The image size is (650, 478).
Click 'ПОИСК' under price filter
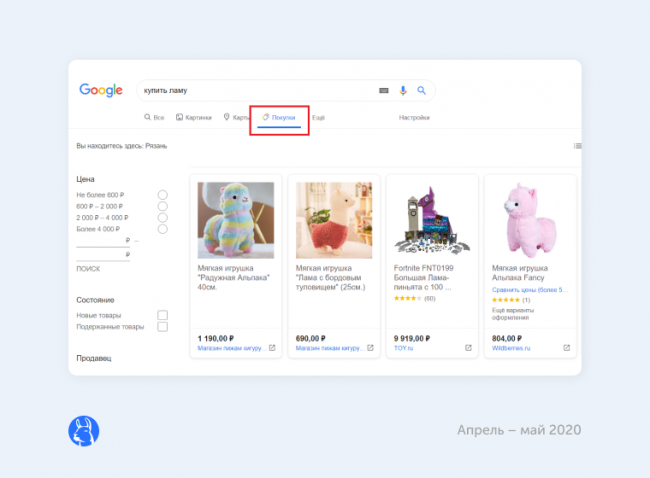pos(88,269)
